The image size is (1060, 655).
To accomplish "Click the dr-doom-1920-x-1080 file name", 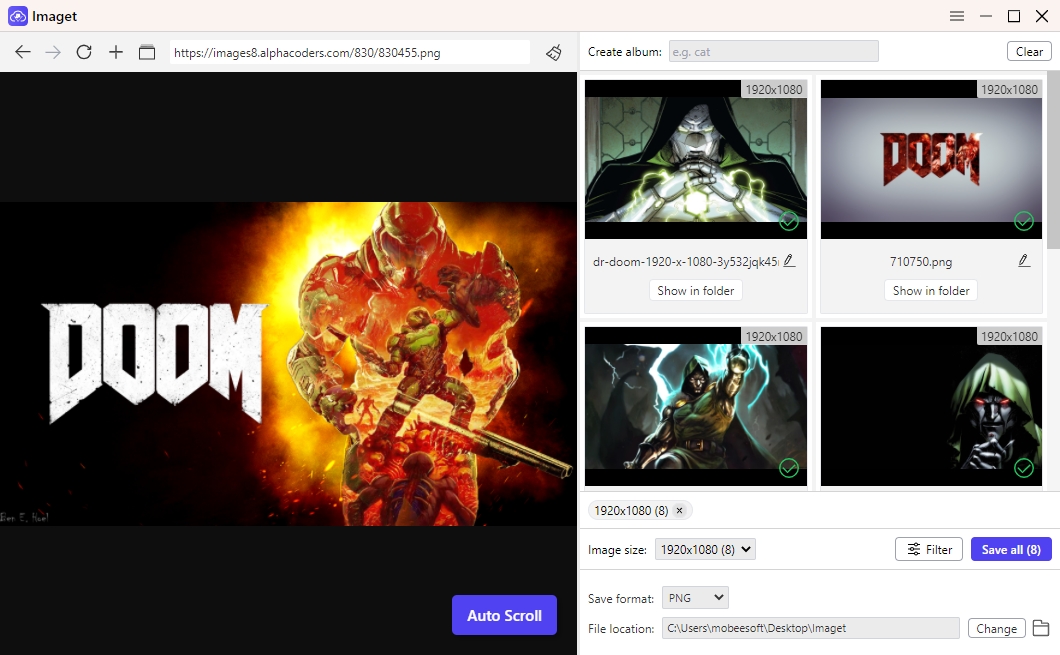I will 685,262.
